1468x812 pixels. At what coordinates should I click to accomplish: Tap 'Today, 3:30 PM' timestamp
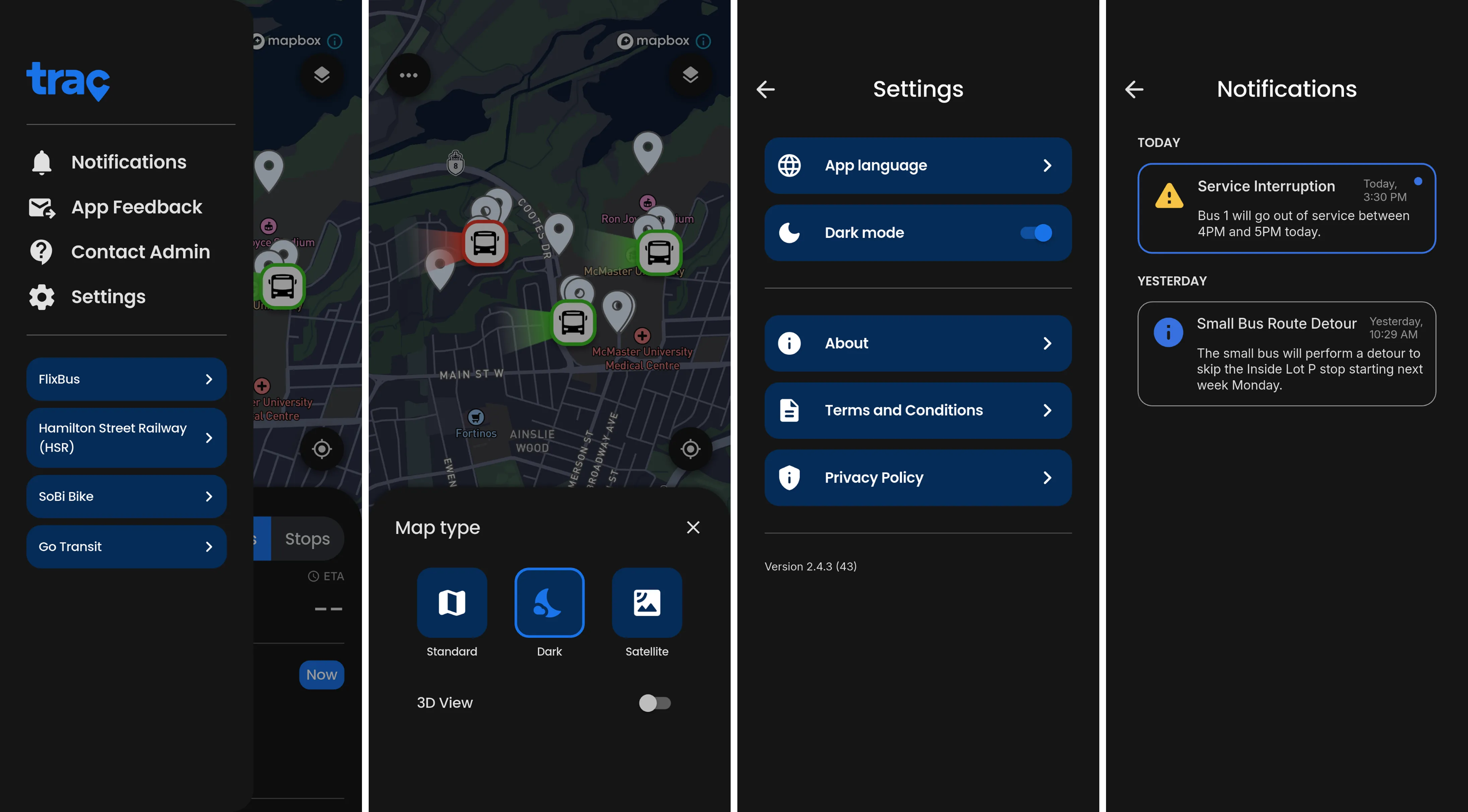(x=1385, y=190)
